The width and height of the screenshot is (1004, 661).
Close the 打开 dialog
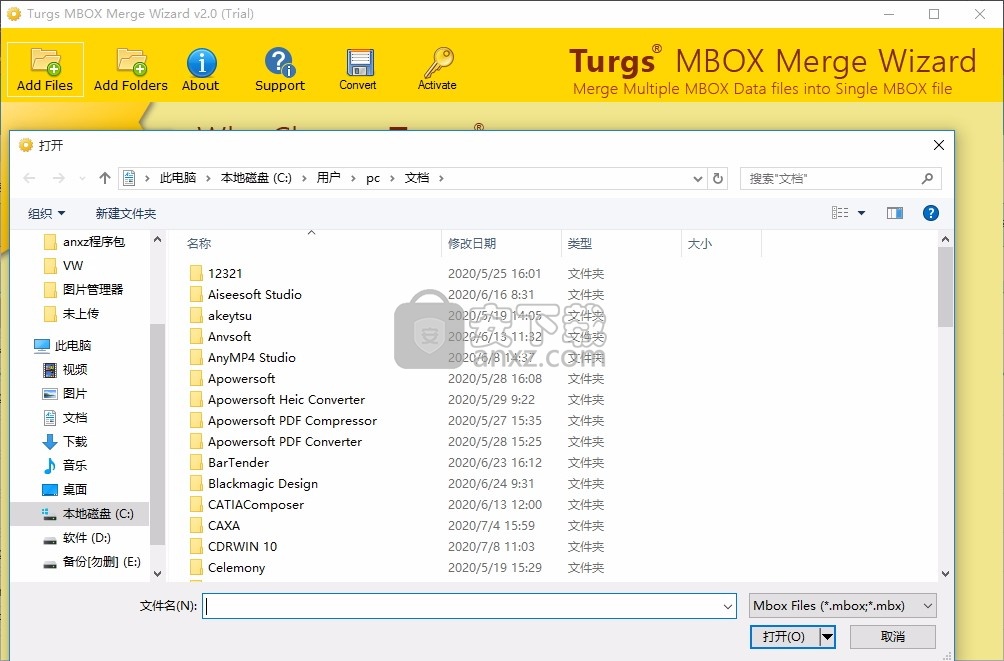point(939,145)
